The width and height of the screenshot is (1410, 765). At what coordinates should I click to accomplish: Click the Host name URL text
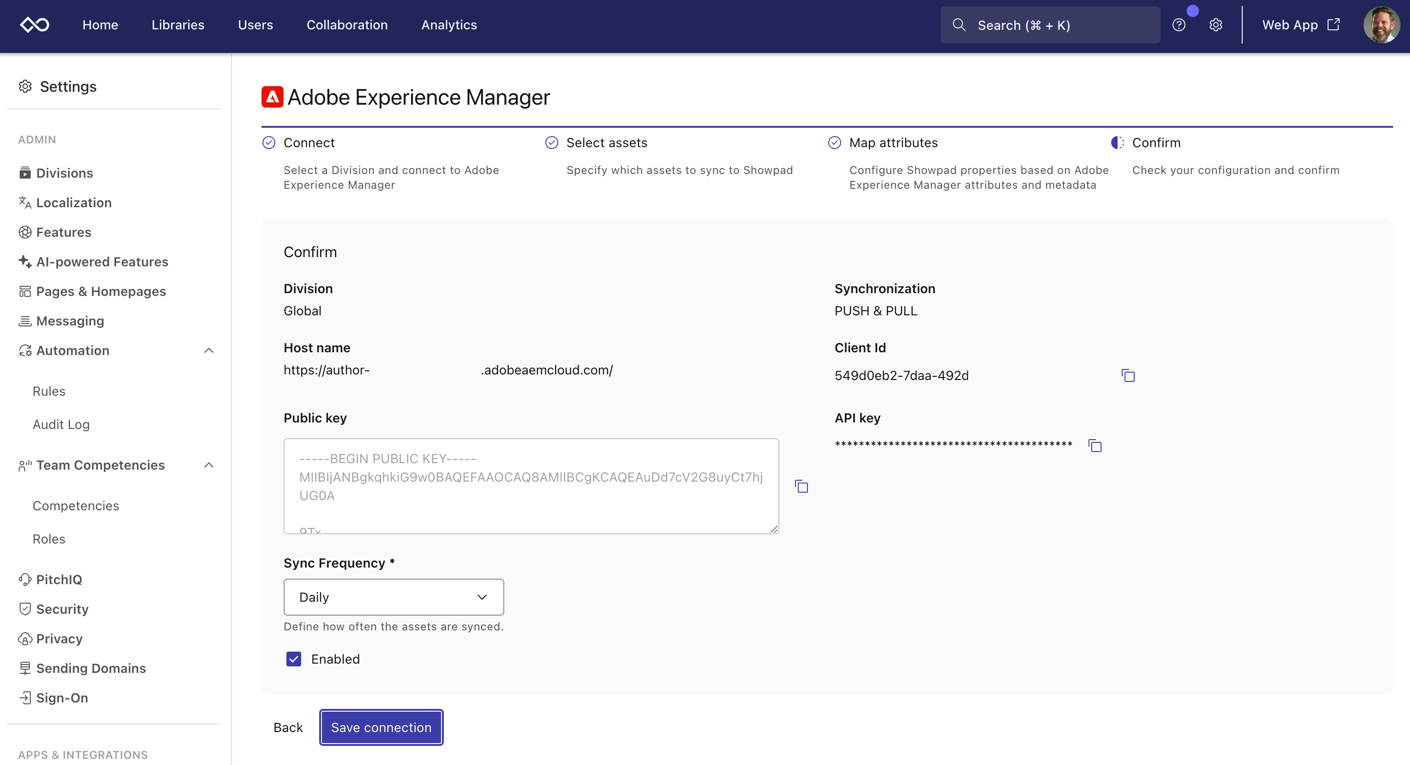point(448,370)
